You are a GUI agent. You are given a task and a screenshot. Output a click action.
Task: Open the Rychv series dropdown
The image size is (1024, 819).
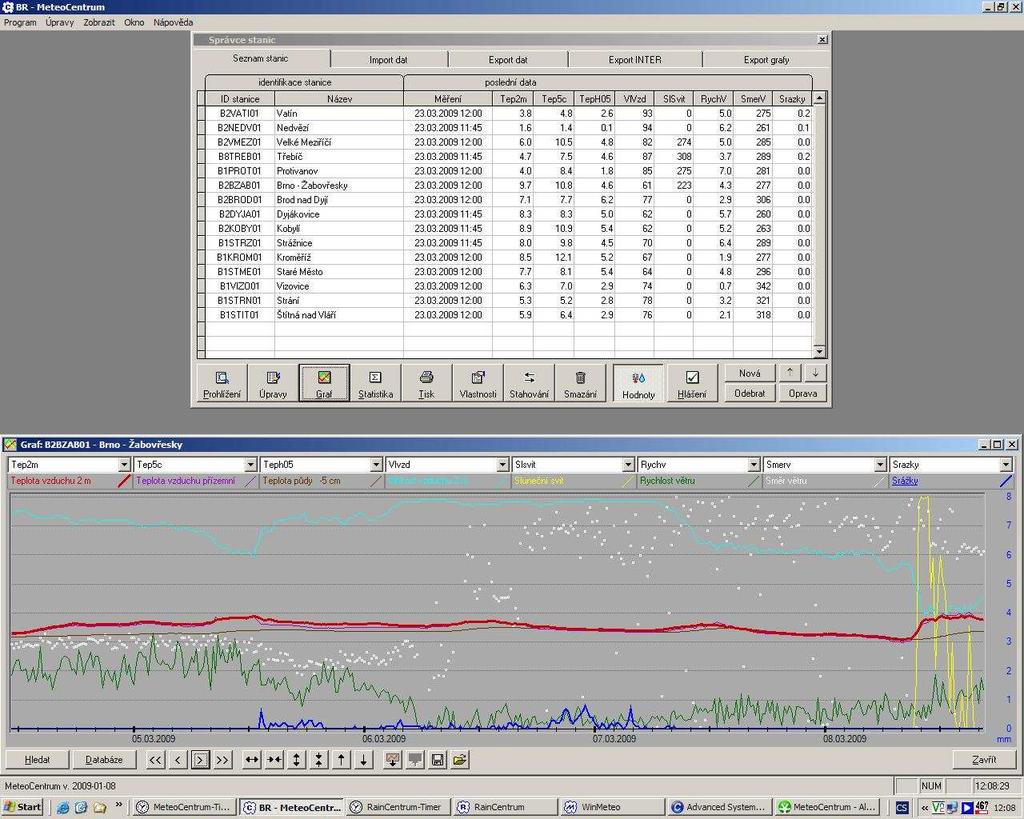pyautogui.click(x=754, y=464)
